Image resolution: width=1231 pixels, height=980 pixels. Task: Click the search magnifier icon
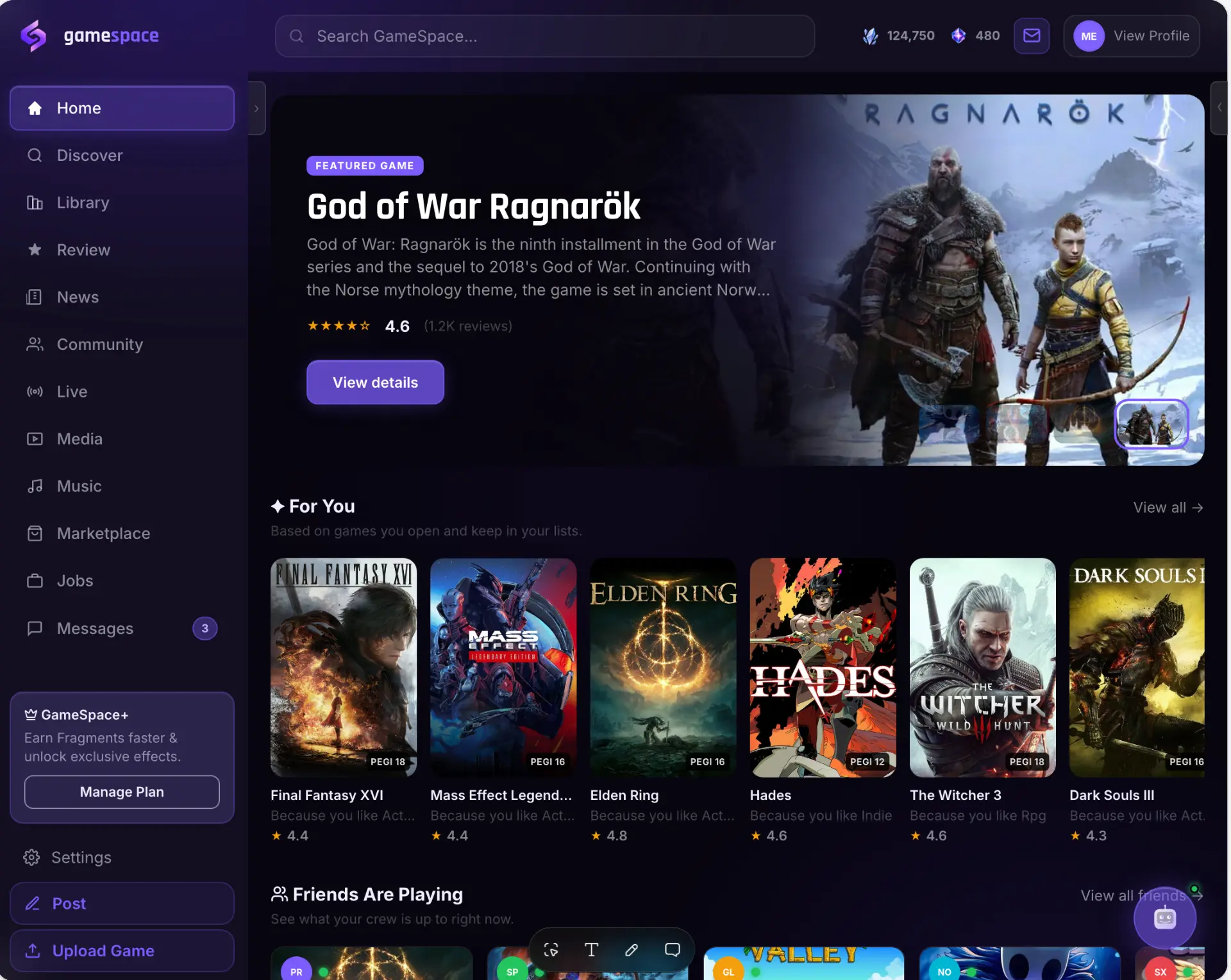[x=296, y=37]
